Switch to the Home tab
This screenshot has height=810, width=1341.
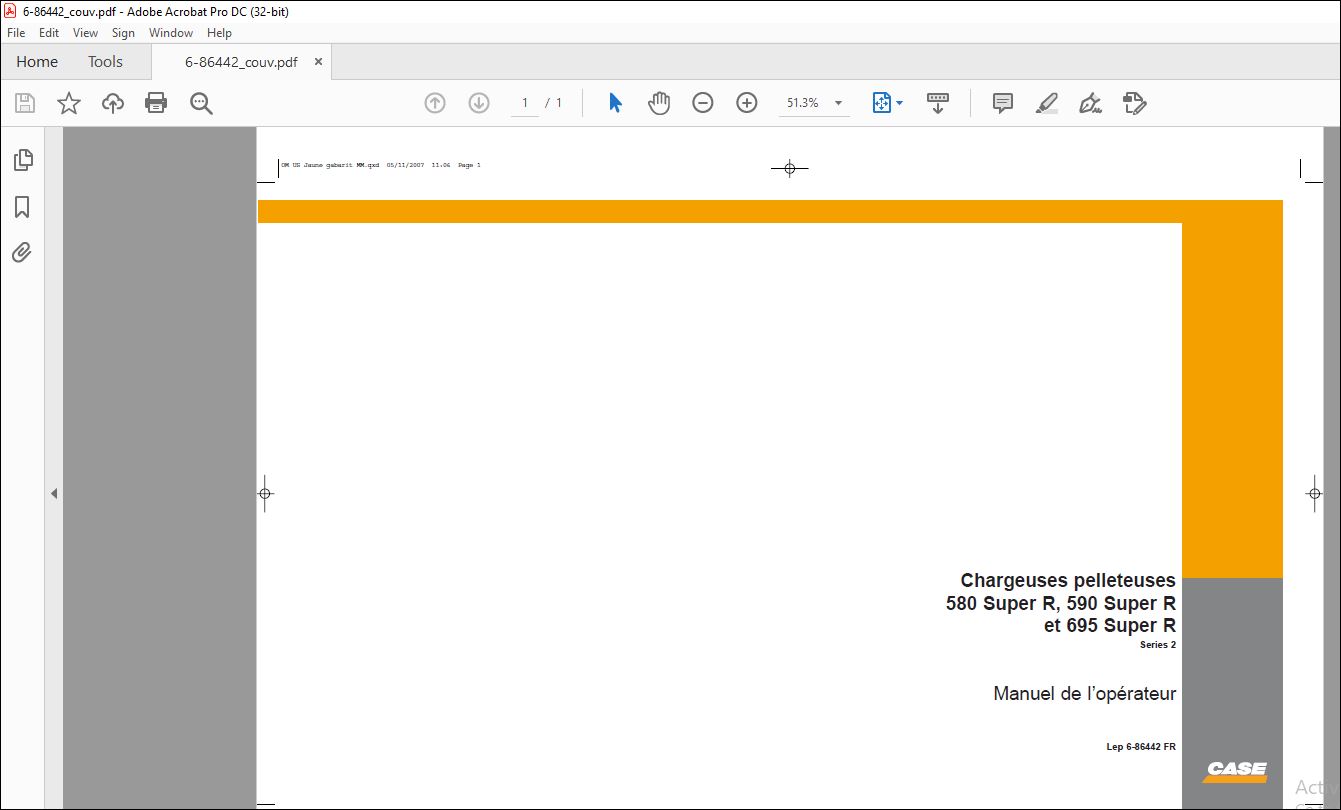click(37, 62)
